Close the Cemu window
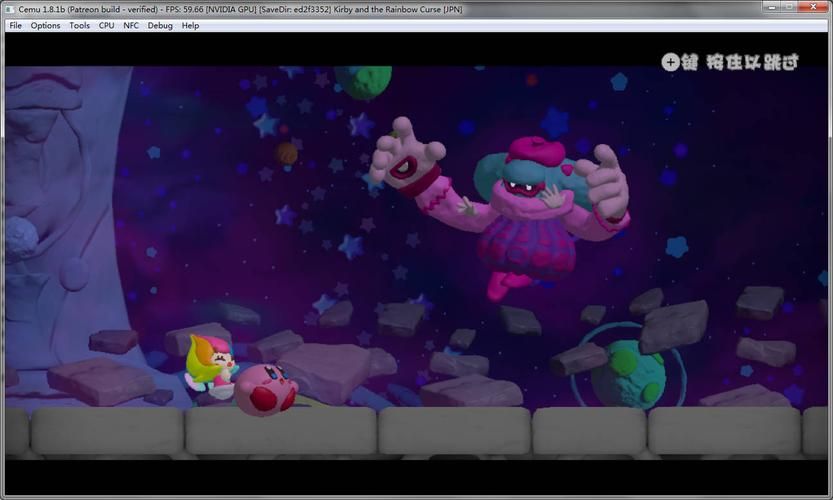This screenshot has width=833, height=500. [813, 6]
